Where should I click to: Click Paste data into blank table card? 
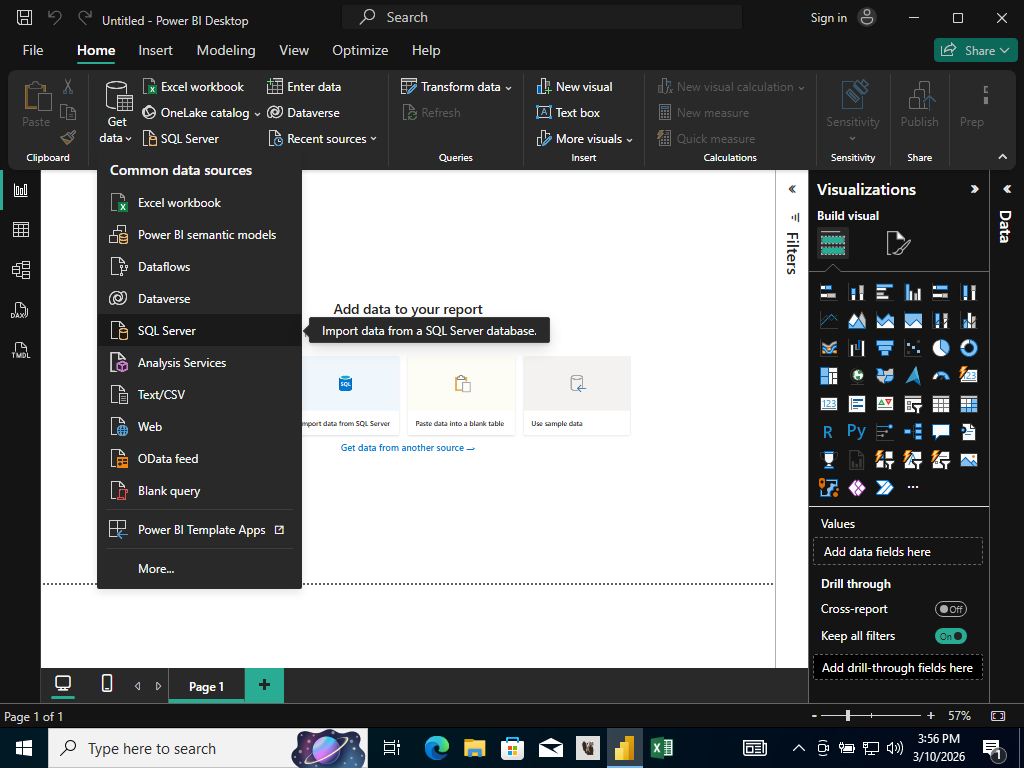[x=461, y=396]
